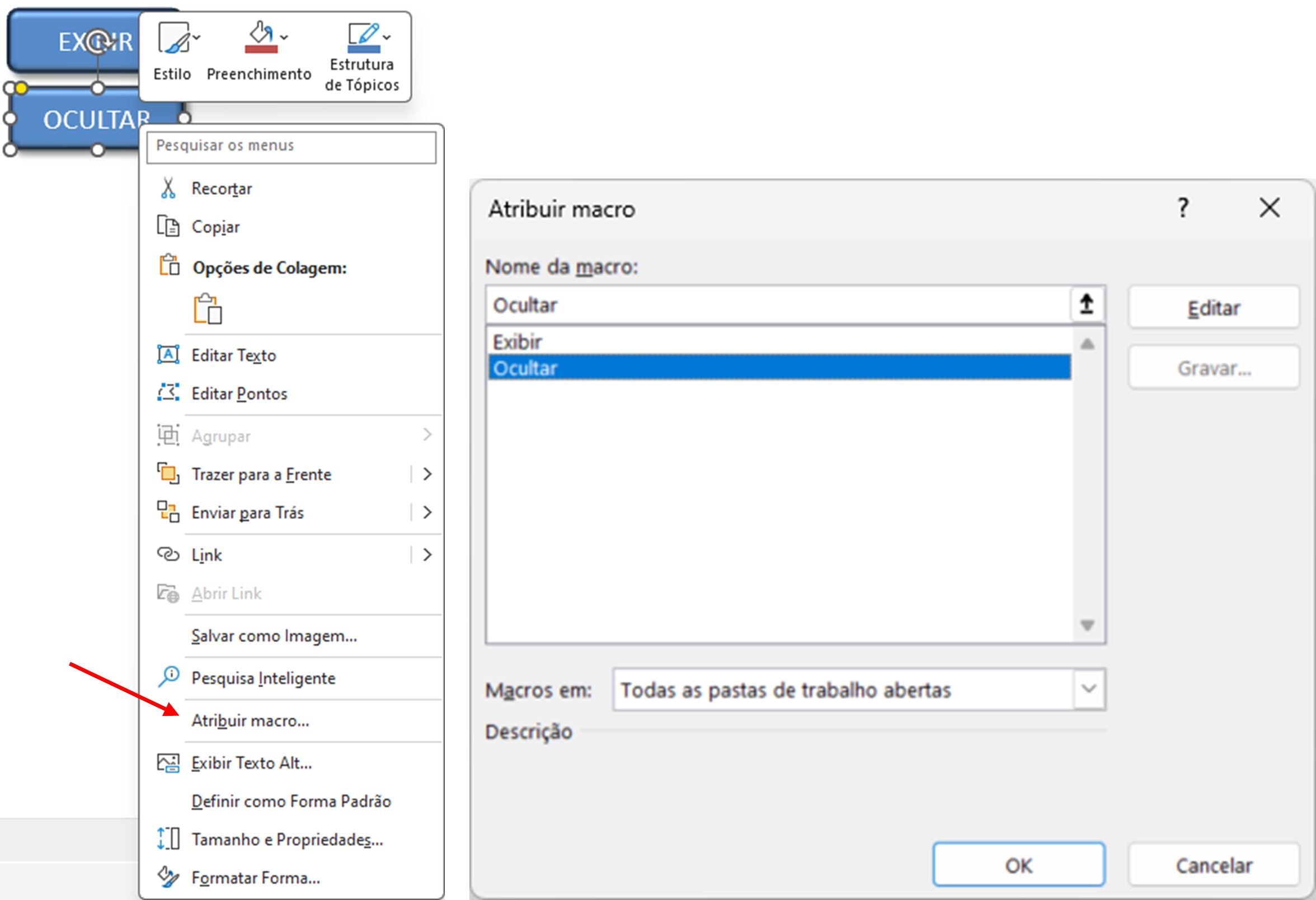Click the yellow adjustment handle of the OCULTAR shape
Image resolution: width=1316 pixels, height=900 pixels.
[21, 88]
